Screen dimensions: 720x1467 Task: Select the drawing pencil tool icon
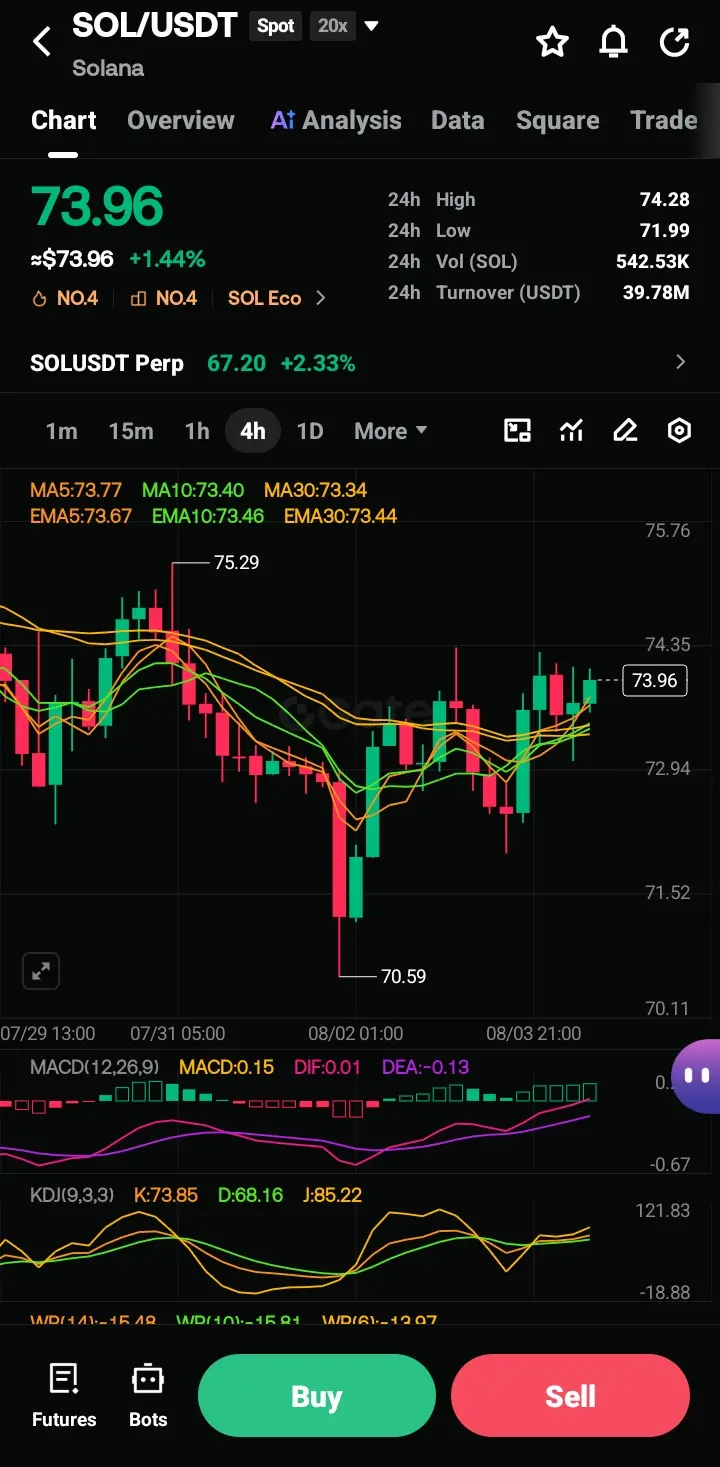(625, 431)
